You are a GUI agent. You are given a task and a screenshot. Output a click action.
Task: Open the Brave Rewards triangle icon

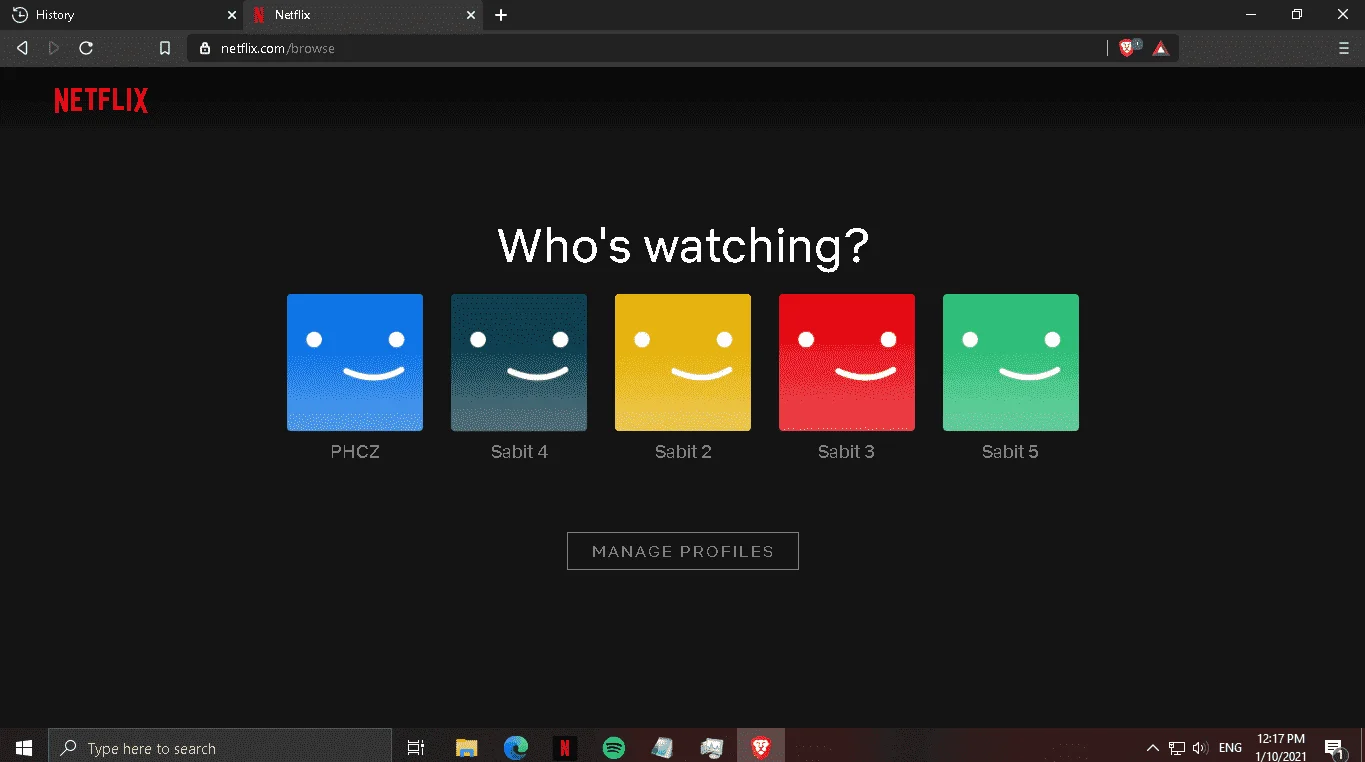tap(1160, 48)
